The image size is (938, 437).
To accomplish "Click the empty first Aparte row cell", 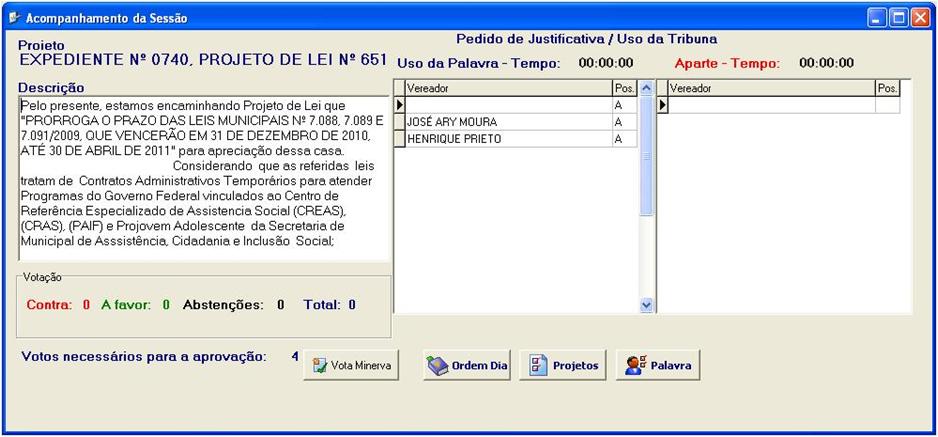I will coord(770,105).
